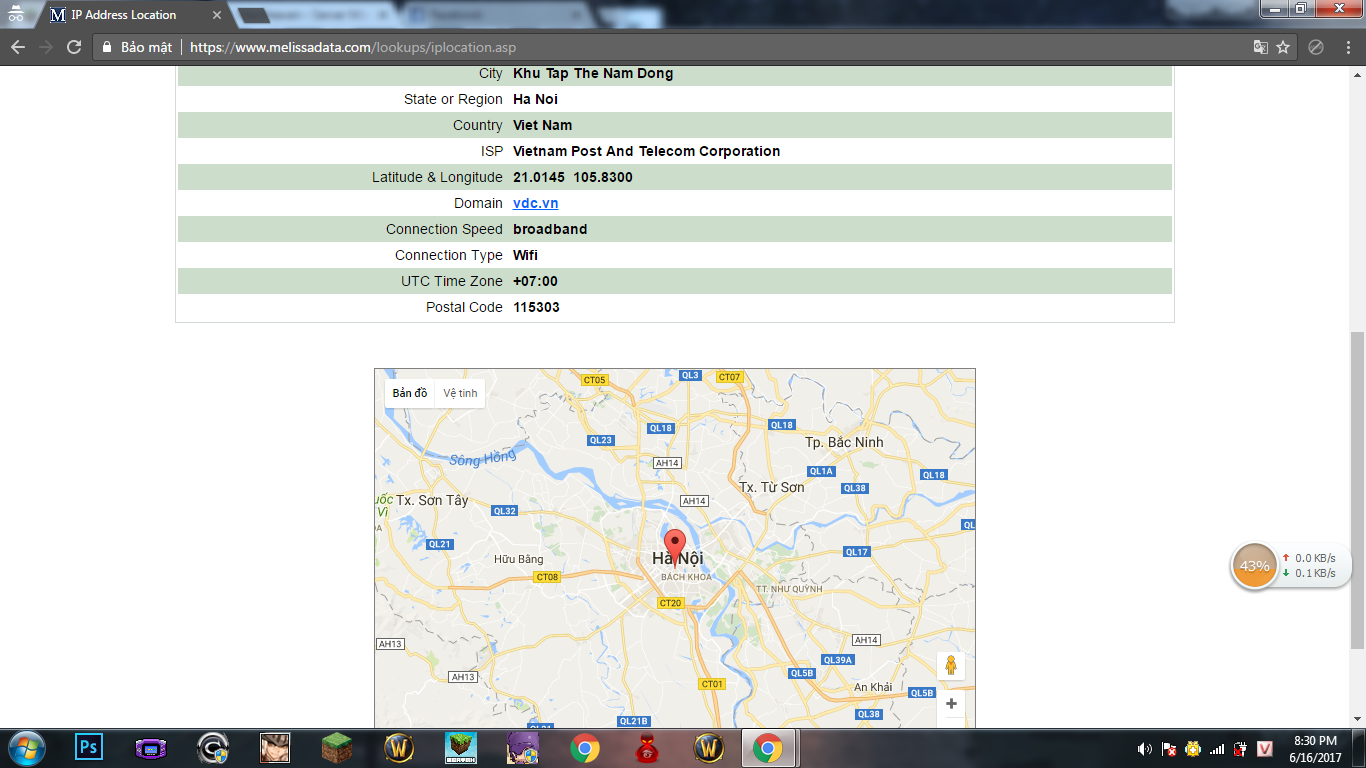Image resolution: width=1366 pixels, height=768 pixels.
Task: Click the An Khải map label
Action: [x=873, y=687]
